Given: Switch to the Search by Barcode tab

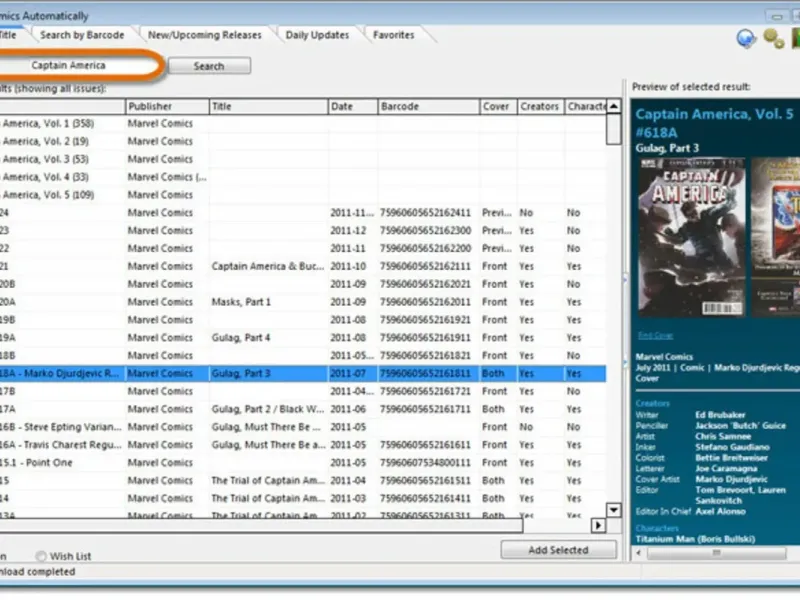Looking at the screenshot, I should [82, 35].
